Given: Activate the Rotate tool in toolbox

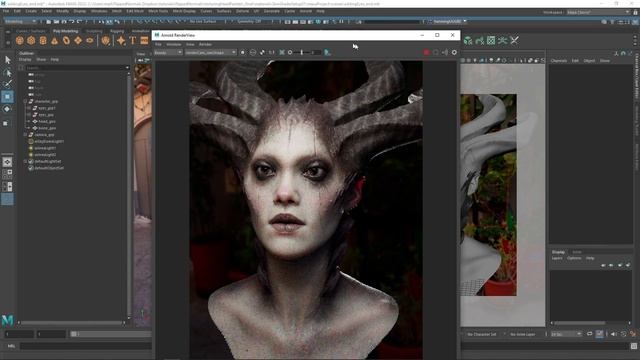Looking at the screenshot, I should tap(7, 109).
